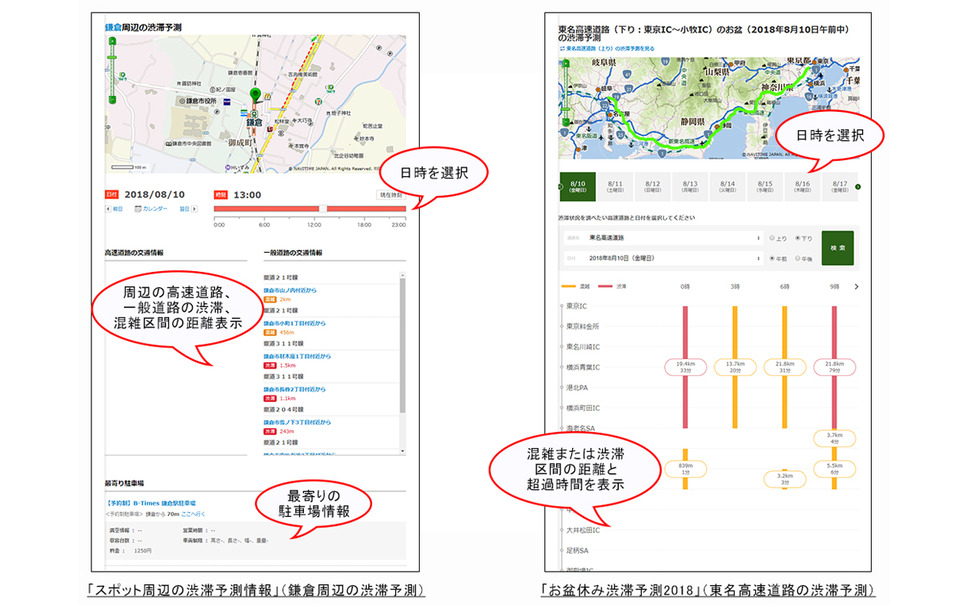Click the red 渋滞 legend marker
Image resolution: width=968 pixels, height=605 pixels.
pyautogui.click(x=604, y=286)
